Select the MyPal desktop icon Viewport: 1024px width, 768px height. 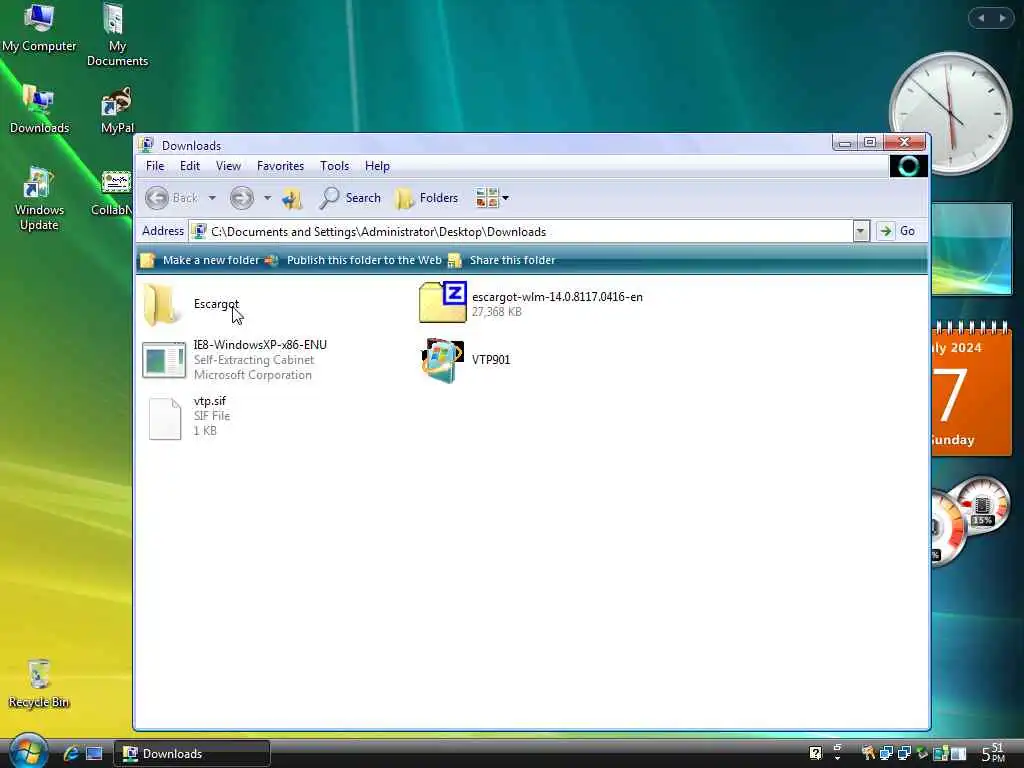coord(117,110)
